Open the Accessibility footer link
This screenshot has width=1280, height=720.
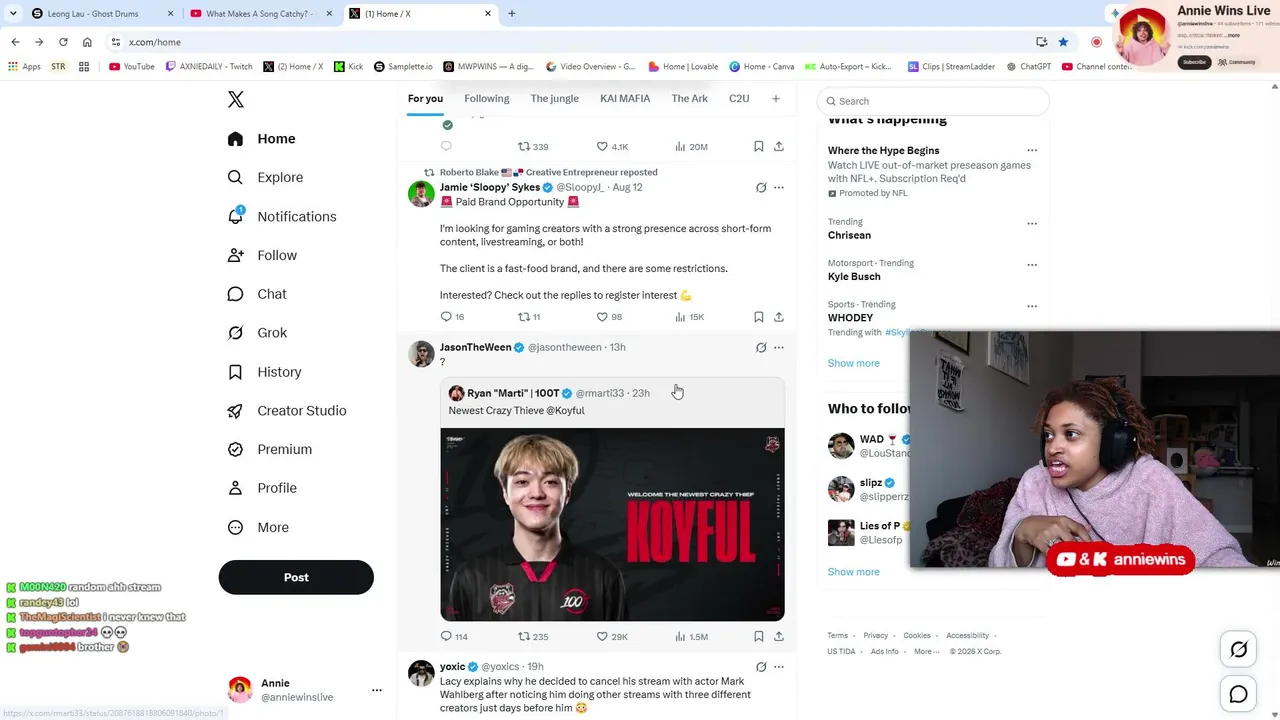(x=968, y=635)
